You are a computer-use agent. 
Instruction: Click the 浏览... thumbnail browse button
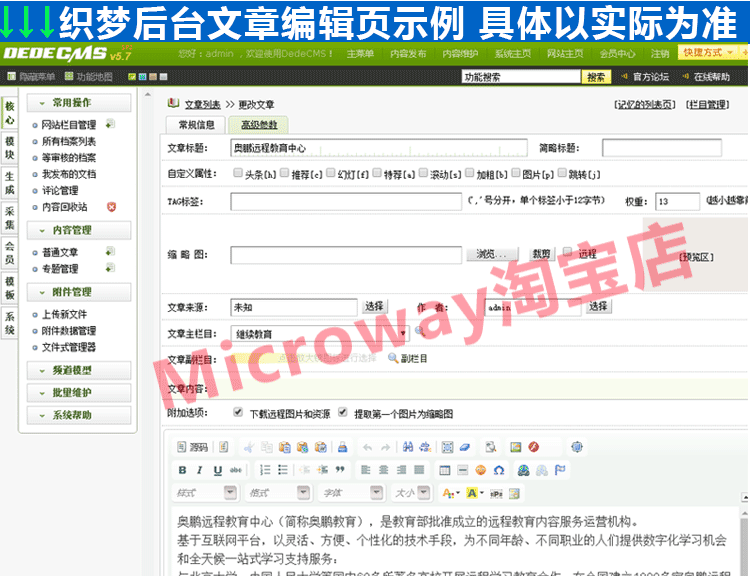492,254
